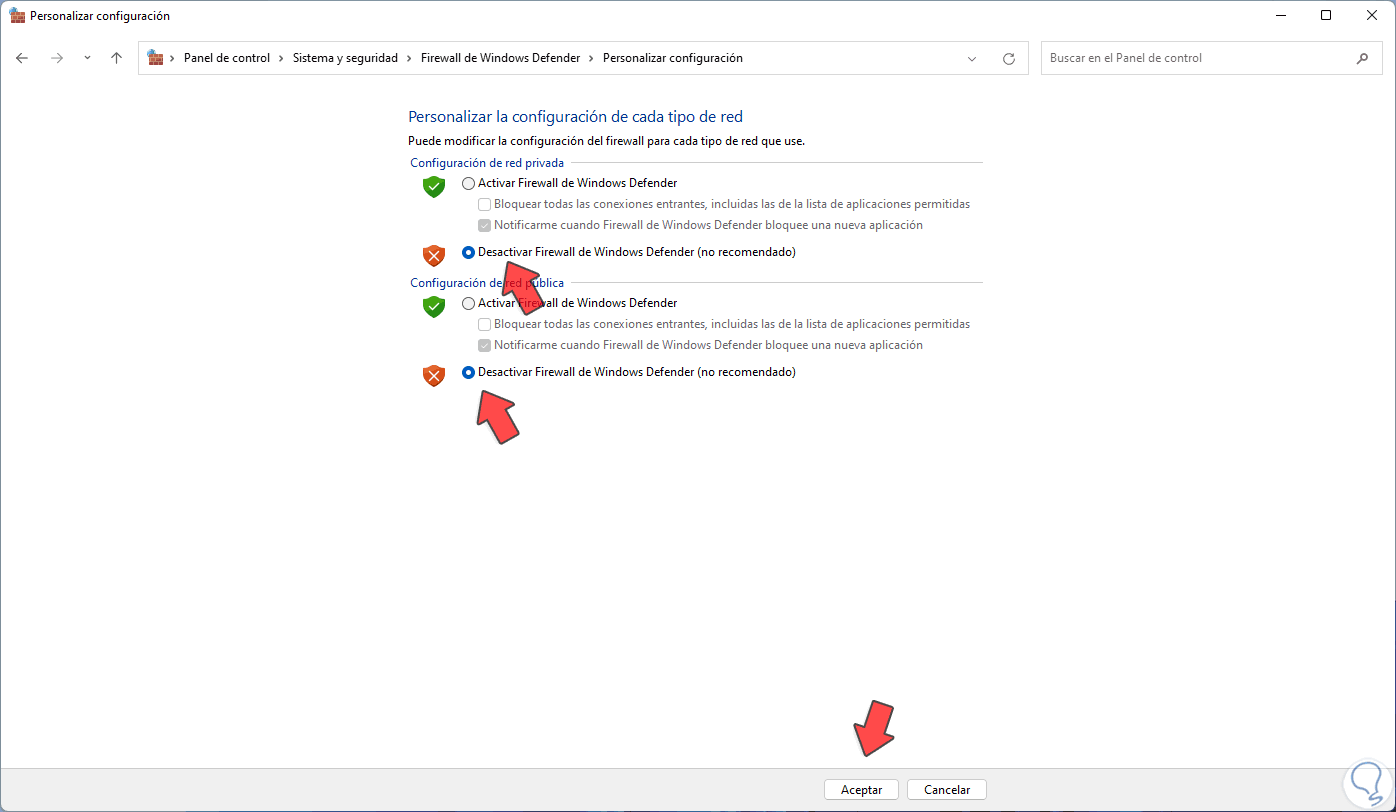Maximize the Personalizar configuración window

coord(1326,15)
